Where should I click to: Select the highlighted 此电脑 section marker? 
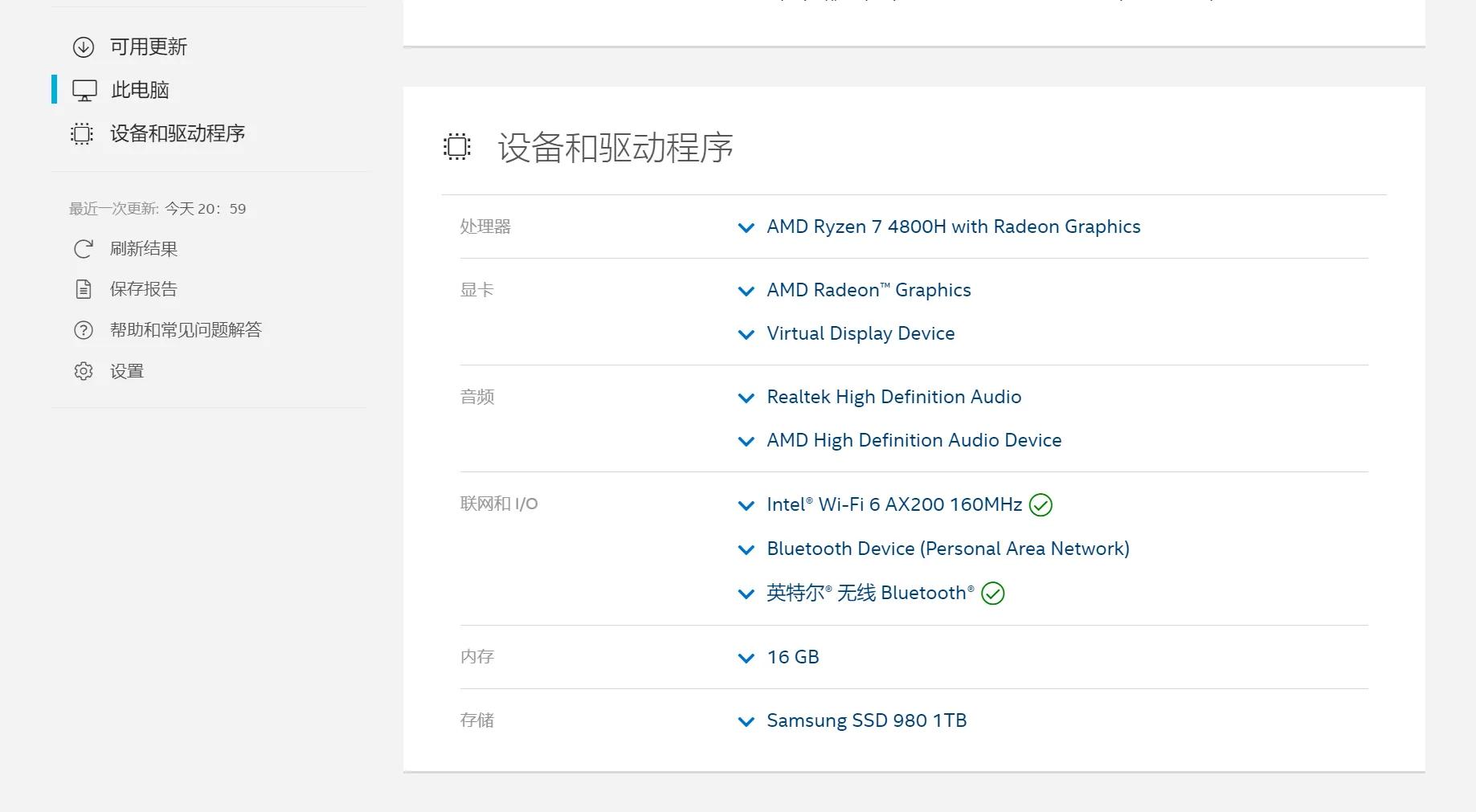point(54,90)
